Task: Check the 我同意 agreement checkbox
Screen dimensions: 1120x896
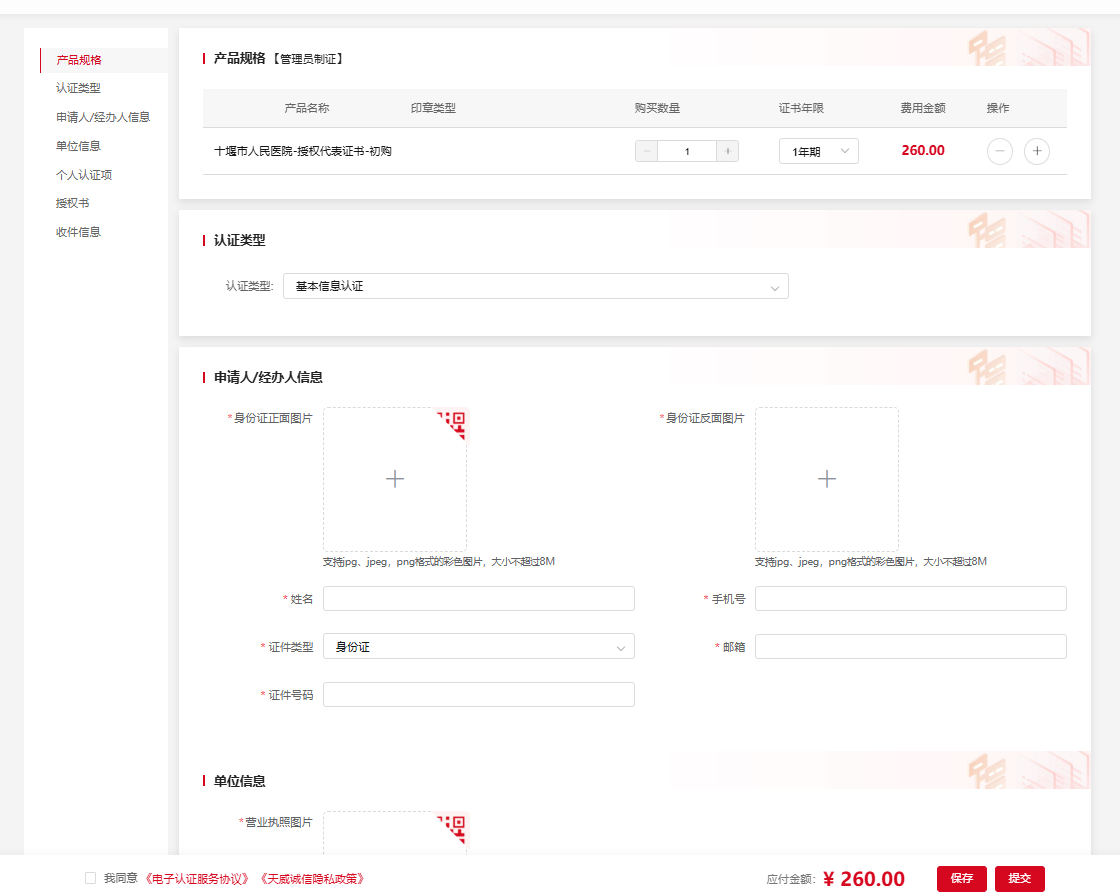Action: click(x=91, y=878)
